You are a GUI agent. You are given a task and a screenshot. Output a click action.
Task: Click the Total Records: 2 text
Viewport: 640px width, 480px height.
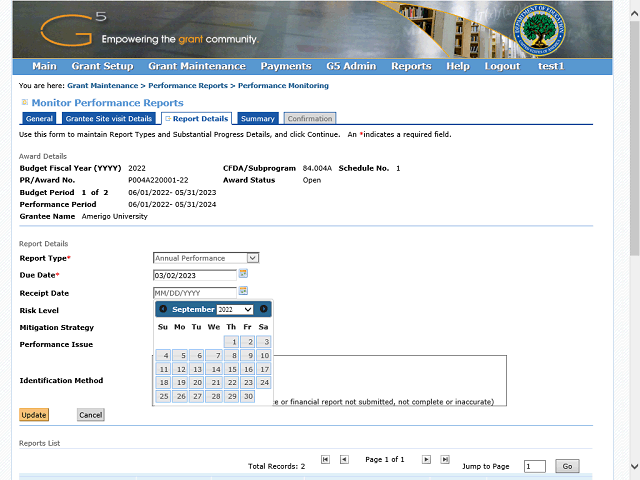(x=276, y=466)
